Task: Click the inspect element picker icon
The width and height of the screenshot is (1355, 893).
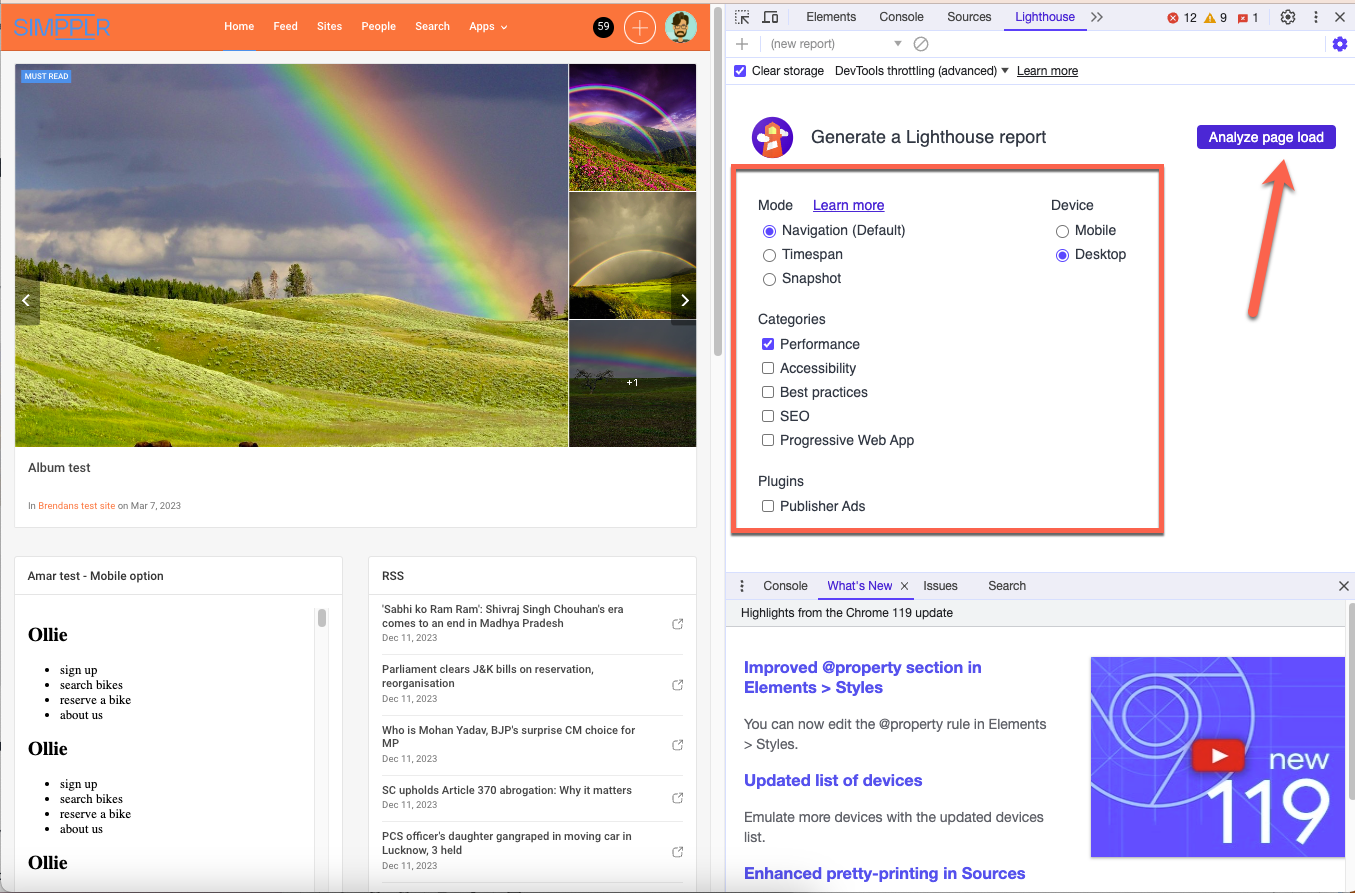Action: pos(742,17)
